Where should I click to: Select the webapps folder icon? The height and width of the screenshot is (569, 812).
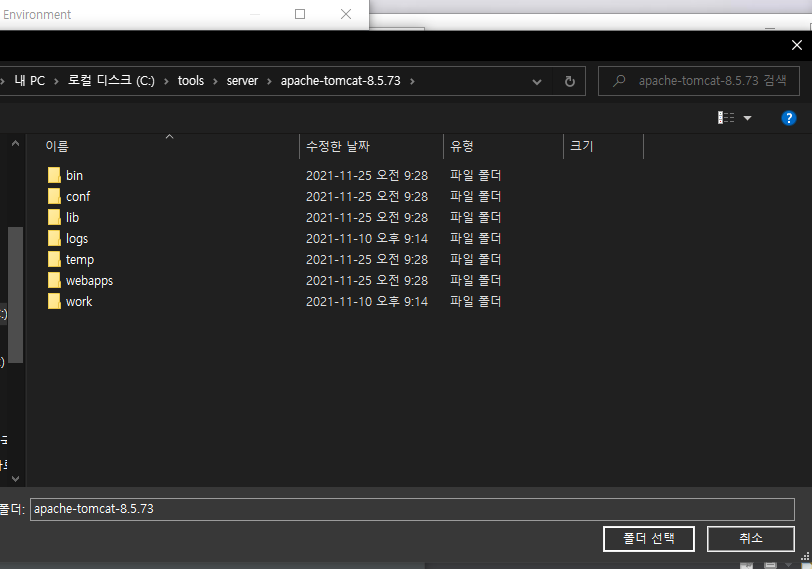tap(54, 280)
